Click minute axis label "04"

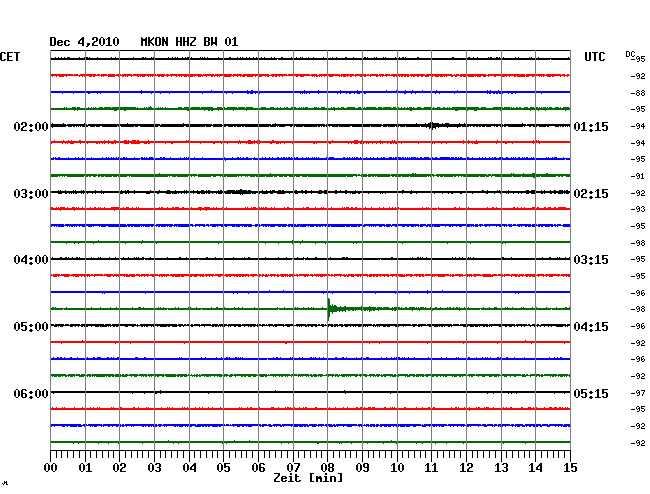[x=189, y=467]
